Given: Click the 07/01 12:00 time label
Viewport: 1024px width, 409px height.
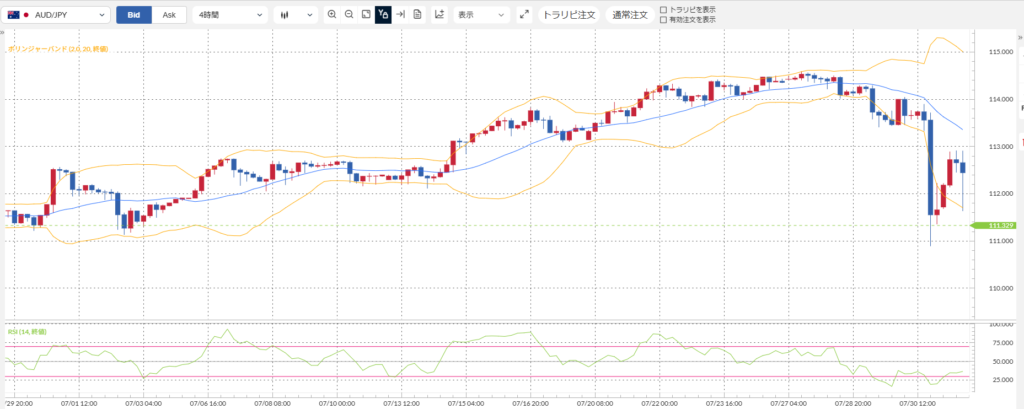Looking at the screenshot, I should [x=78, y=404].
